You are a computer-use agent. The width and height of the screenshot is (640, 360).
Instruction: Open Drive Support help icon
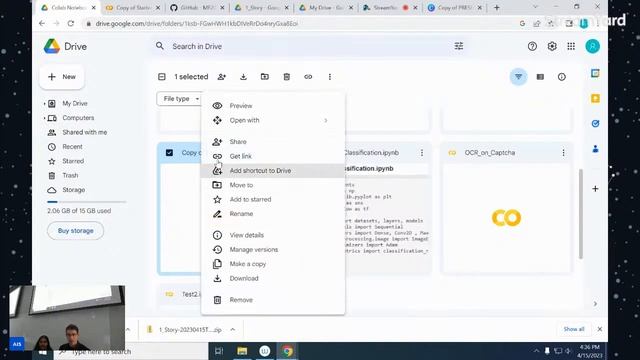pyautogui.click(x=532, y=47)
